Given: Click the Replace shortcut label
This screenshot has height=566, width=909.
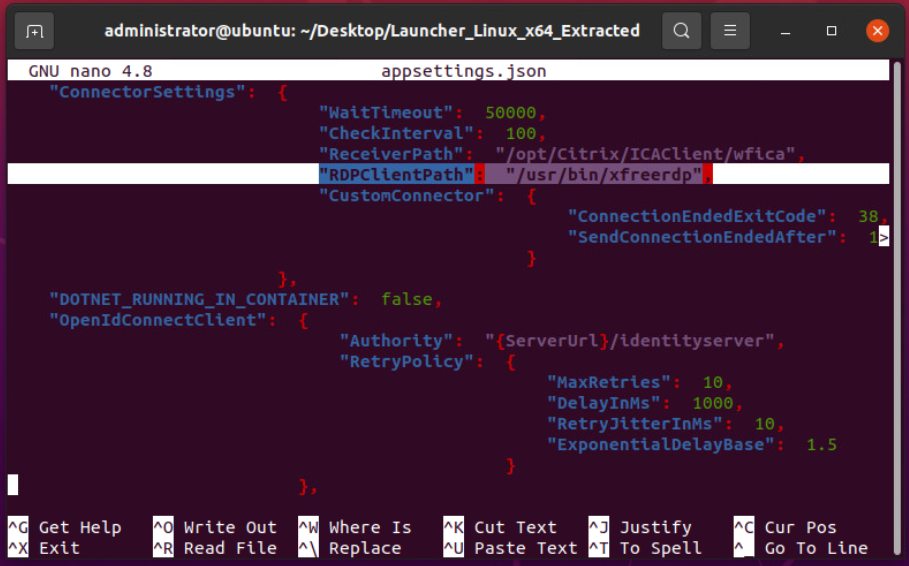Looking at the screenshot, I should (364, 548).
